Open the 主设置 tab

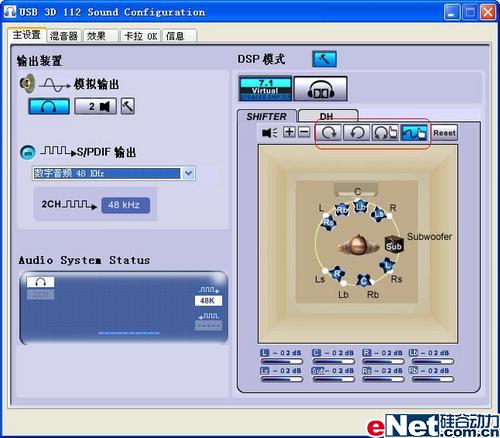coord(27,35)
